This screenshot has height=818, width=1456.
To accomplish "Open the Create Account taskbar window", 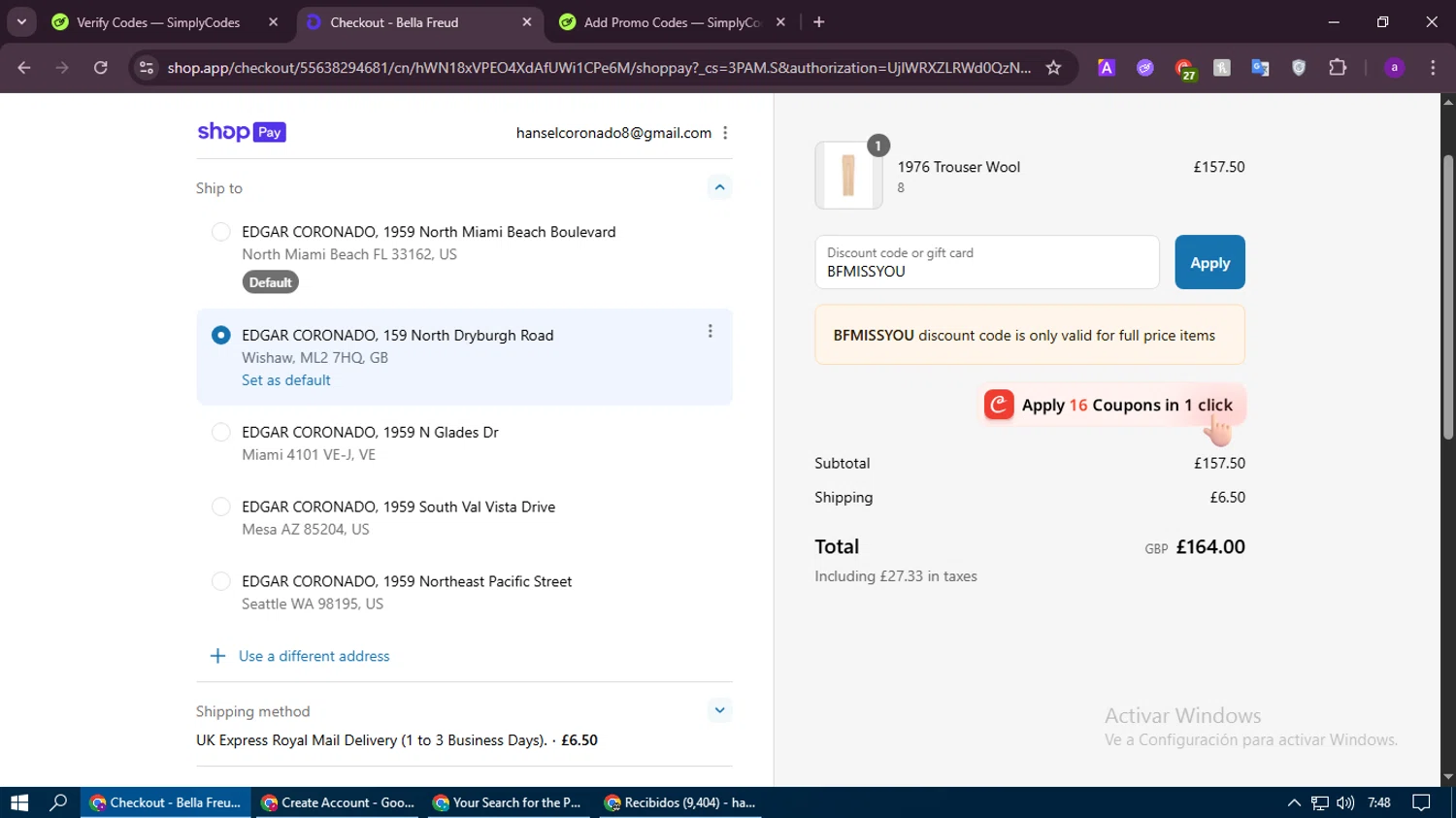I will [x=338, y=802].
